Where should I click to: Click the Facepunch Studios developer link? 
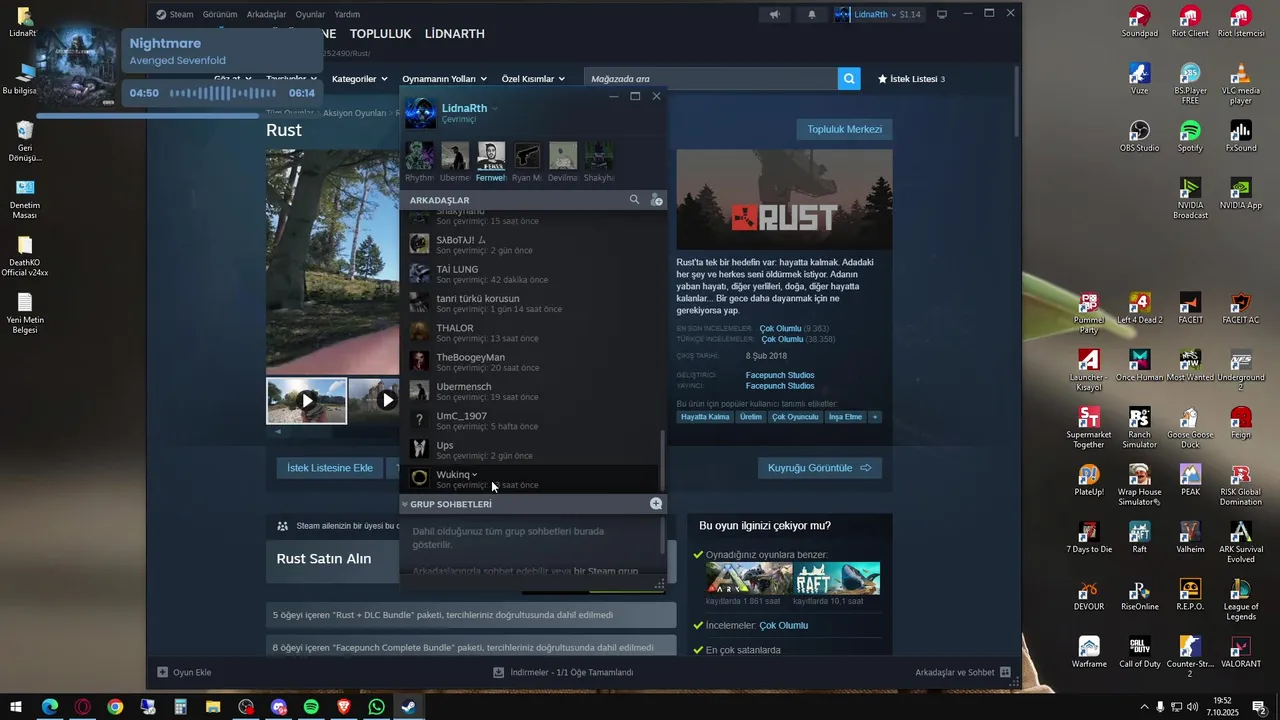780,375
